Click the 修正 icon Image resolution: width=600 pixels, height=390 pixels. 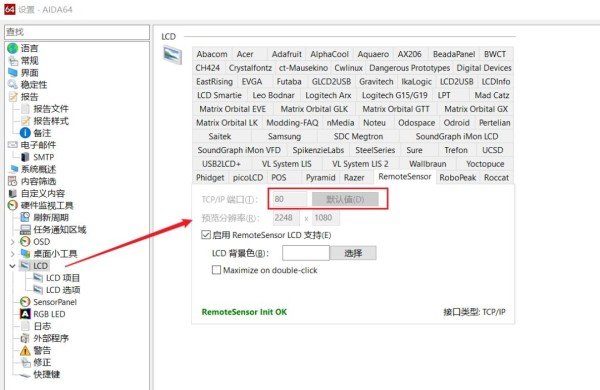click(25, 362)
